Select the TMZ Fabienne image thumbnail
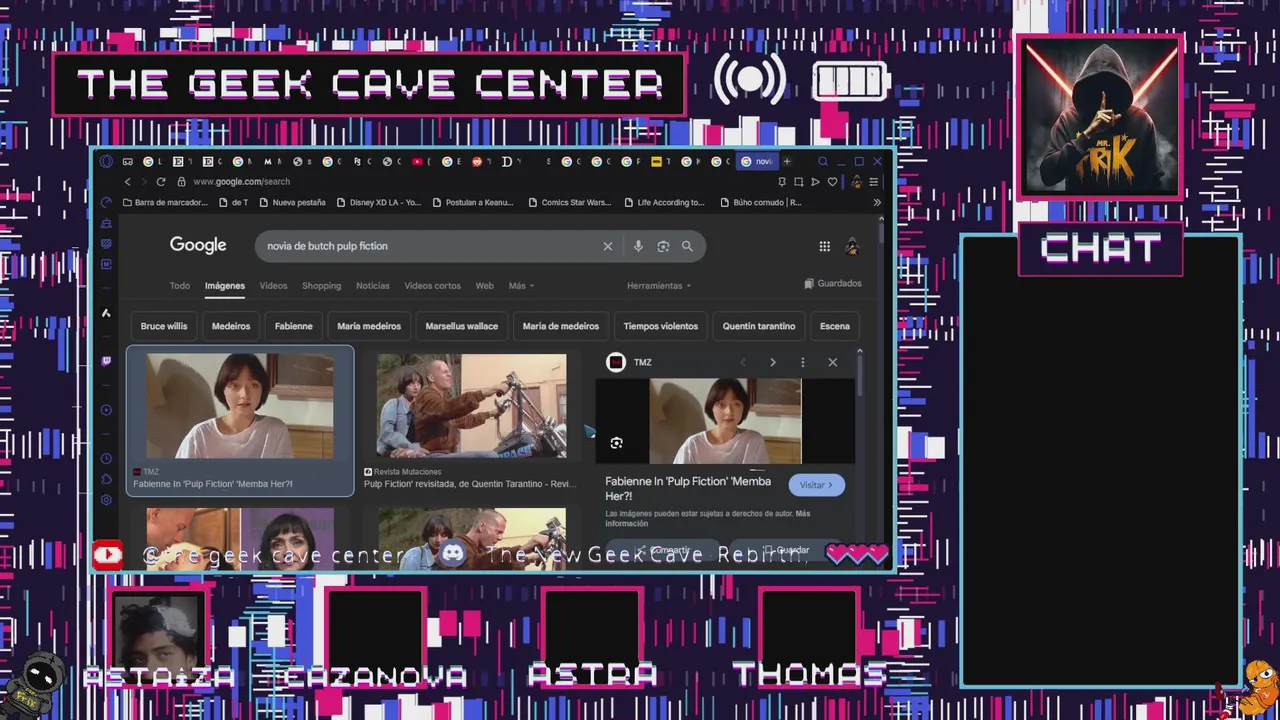This screenshot has height=720, width=1280. (240, 405)
